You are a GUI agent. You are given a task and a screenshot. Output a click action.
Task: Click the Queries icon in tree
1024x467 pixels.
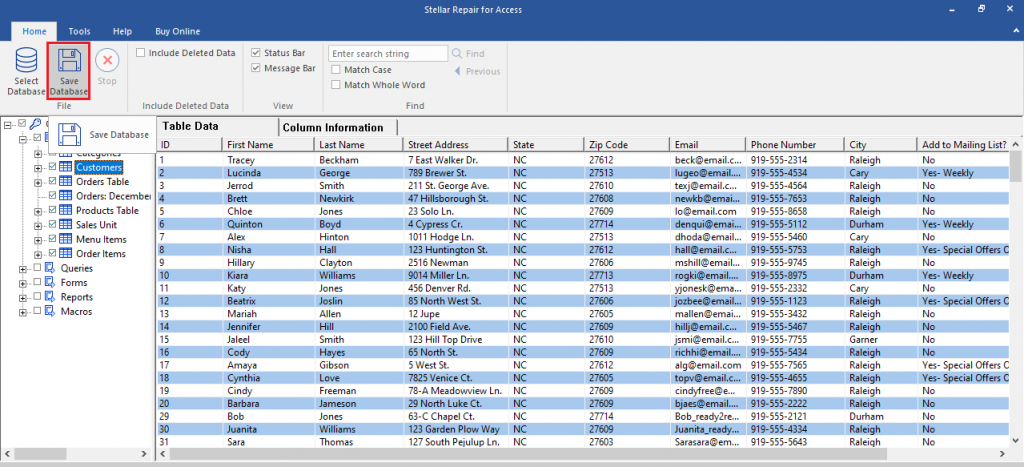click(x=50, y=268)
